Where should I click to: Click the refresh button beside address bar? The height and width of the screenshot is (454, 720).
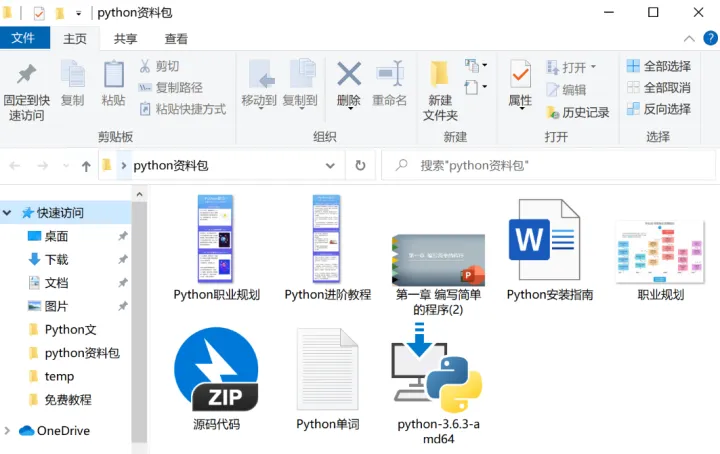(360, 165)
